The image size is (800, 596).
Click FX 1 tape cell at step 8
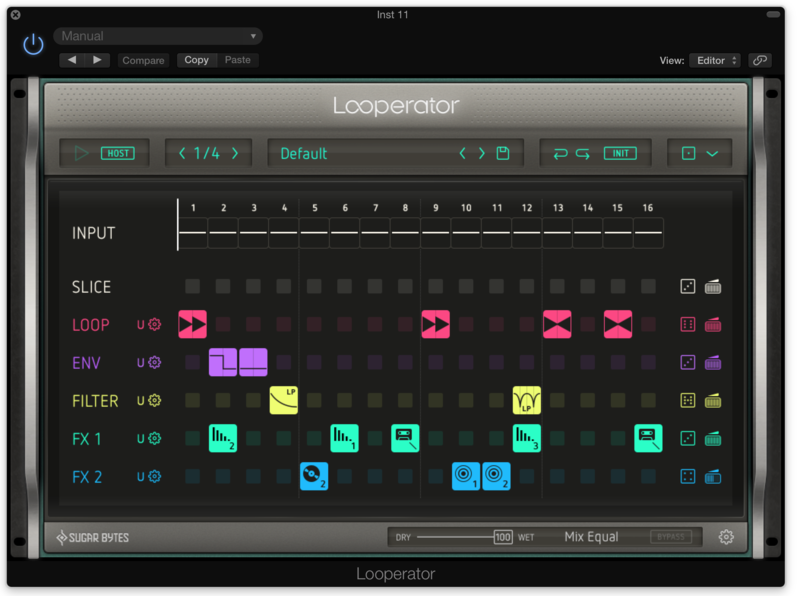click(405, 438)
